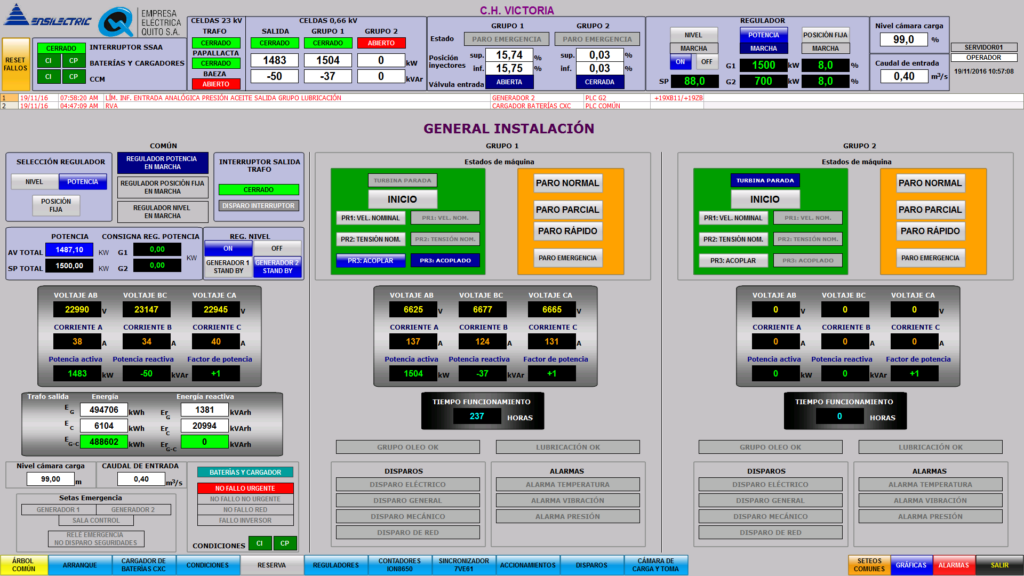Set Generador 1 to Stand By
The image size is (1024, 576).
[x=227, y=266]
